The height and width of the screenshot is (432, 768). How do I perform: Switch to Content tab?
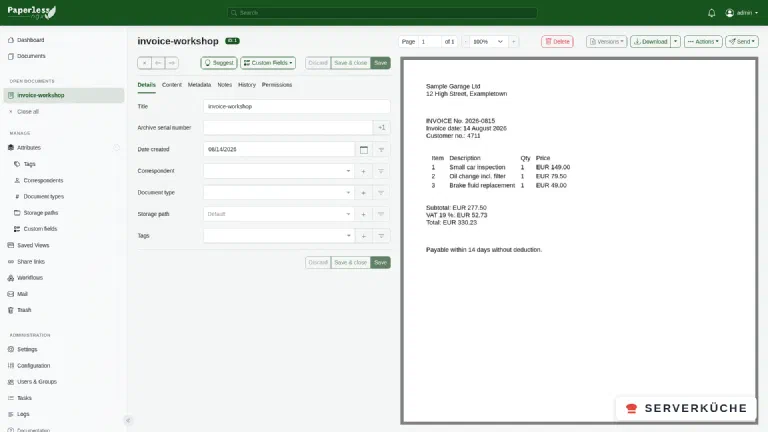(171, 85)
